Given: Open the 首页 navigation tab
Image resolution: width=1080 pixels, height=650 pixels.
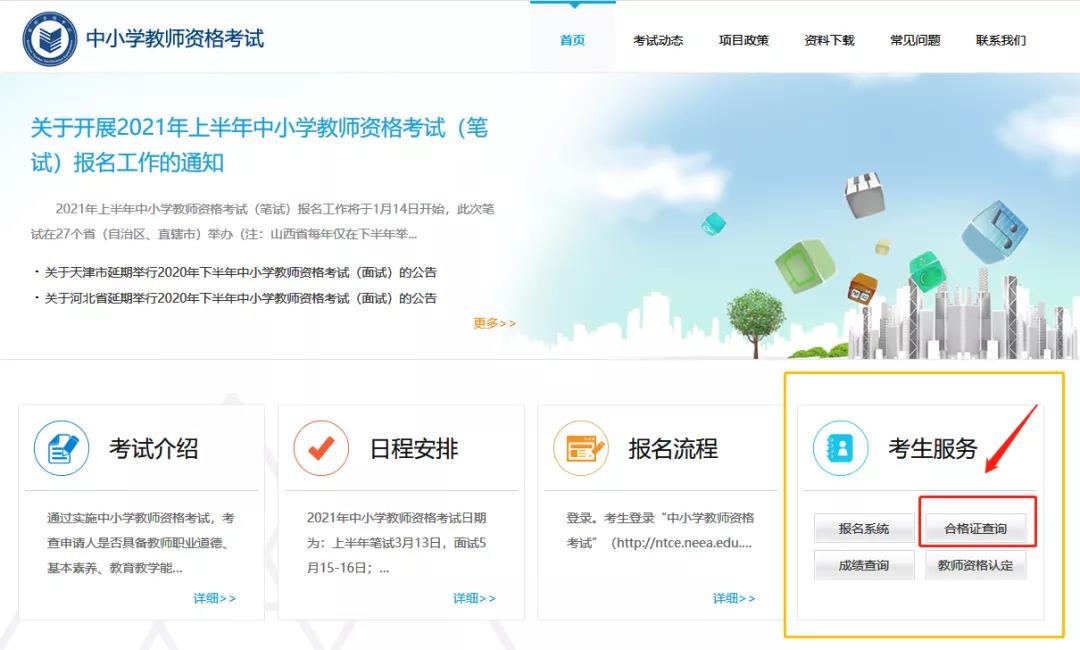Looking at the screenshot, I should 572,40.
